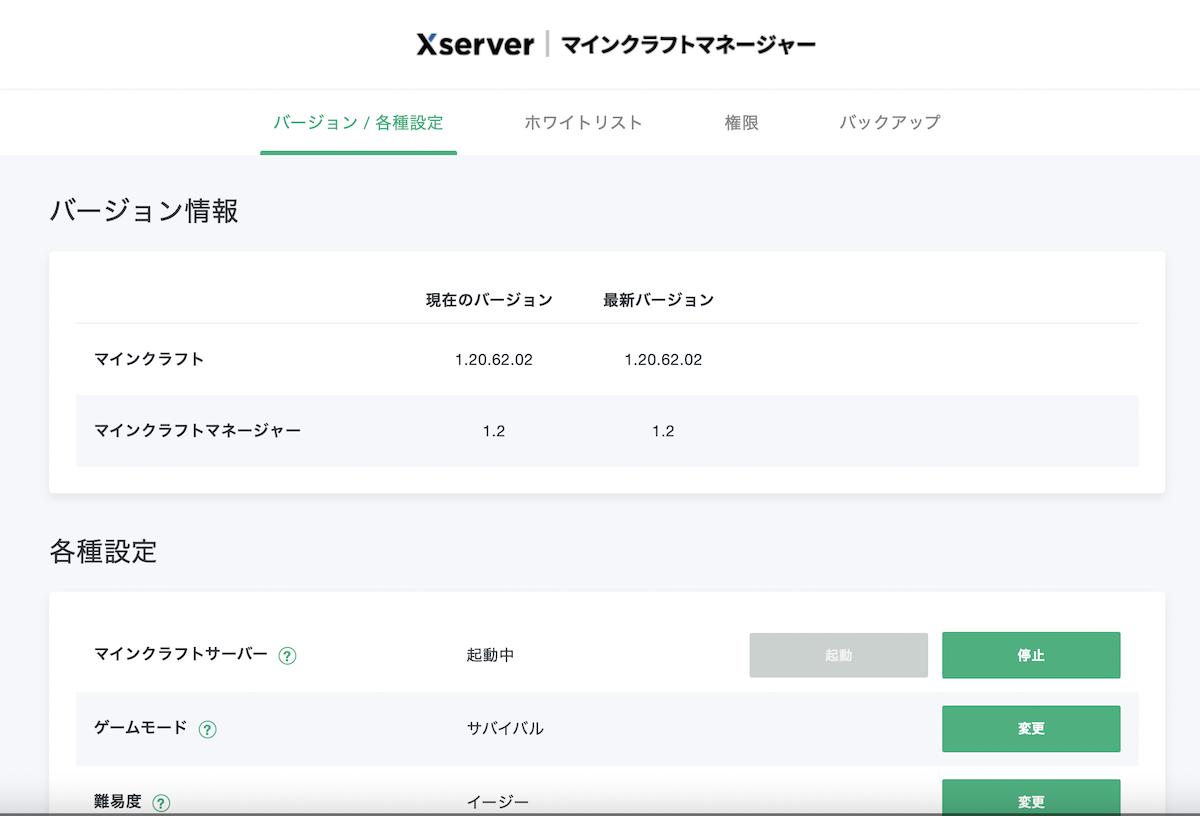Click the grayed-out 起動 button
This screenshot has height=816, width=1200.
click(x=838, y=655)
